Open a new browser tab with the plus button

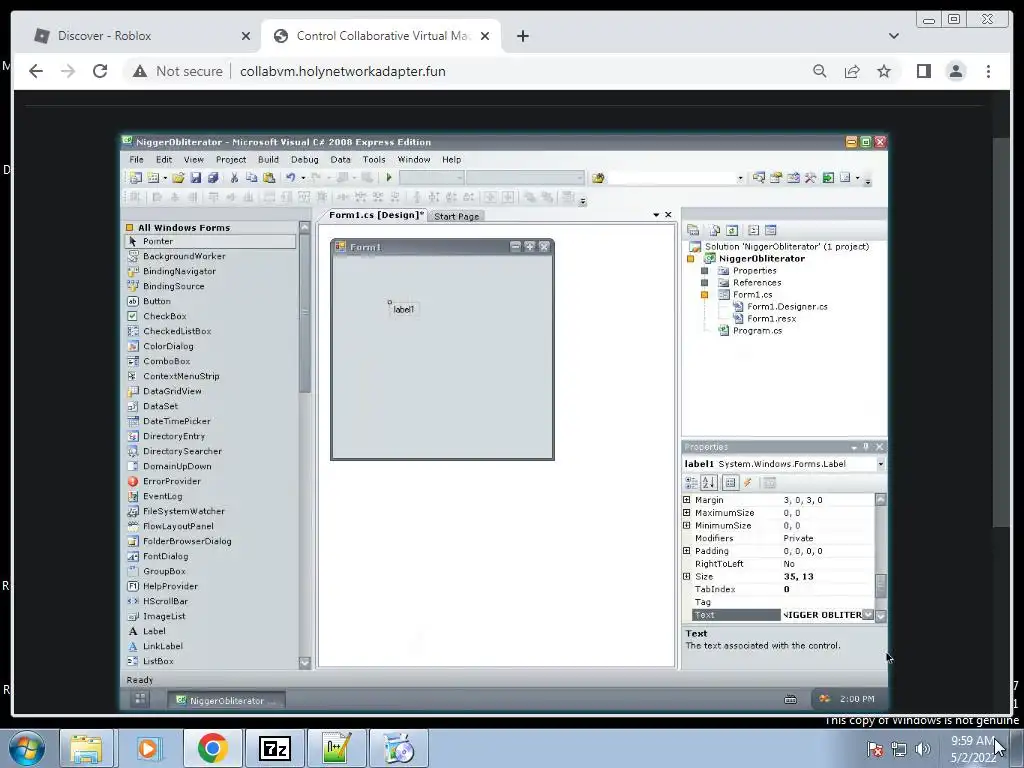[522, 36]
